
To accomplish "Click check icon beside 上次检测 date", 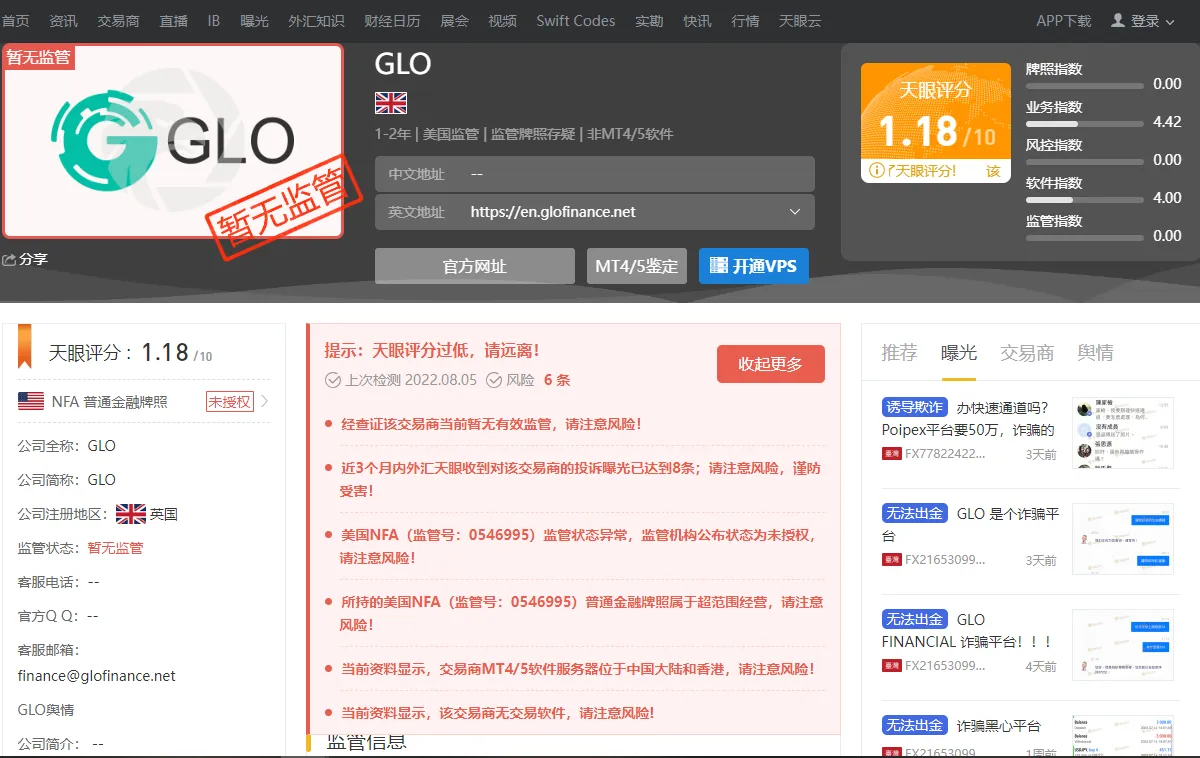I will 333,380.
